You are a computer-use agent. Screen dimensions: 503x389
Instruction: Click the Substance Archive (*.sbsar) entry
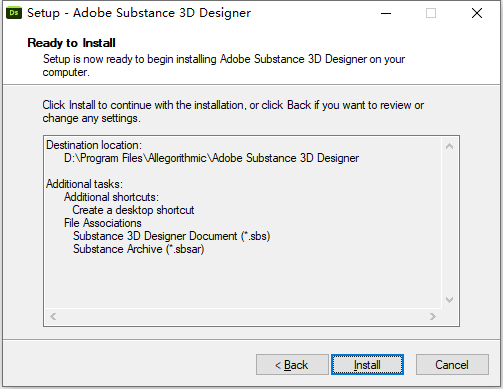pos(138,249)
